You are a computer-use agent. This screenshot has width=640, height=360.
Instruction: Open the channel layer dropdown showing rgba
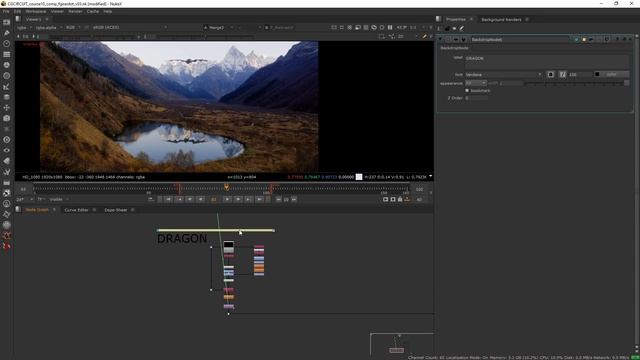(24, 27)
